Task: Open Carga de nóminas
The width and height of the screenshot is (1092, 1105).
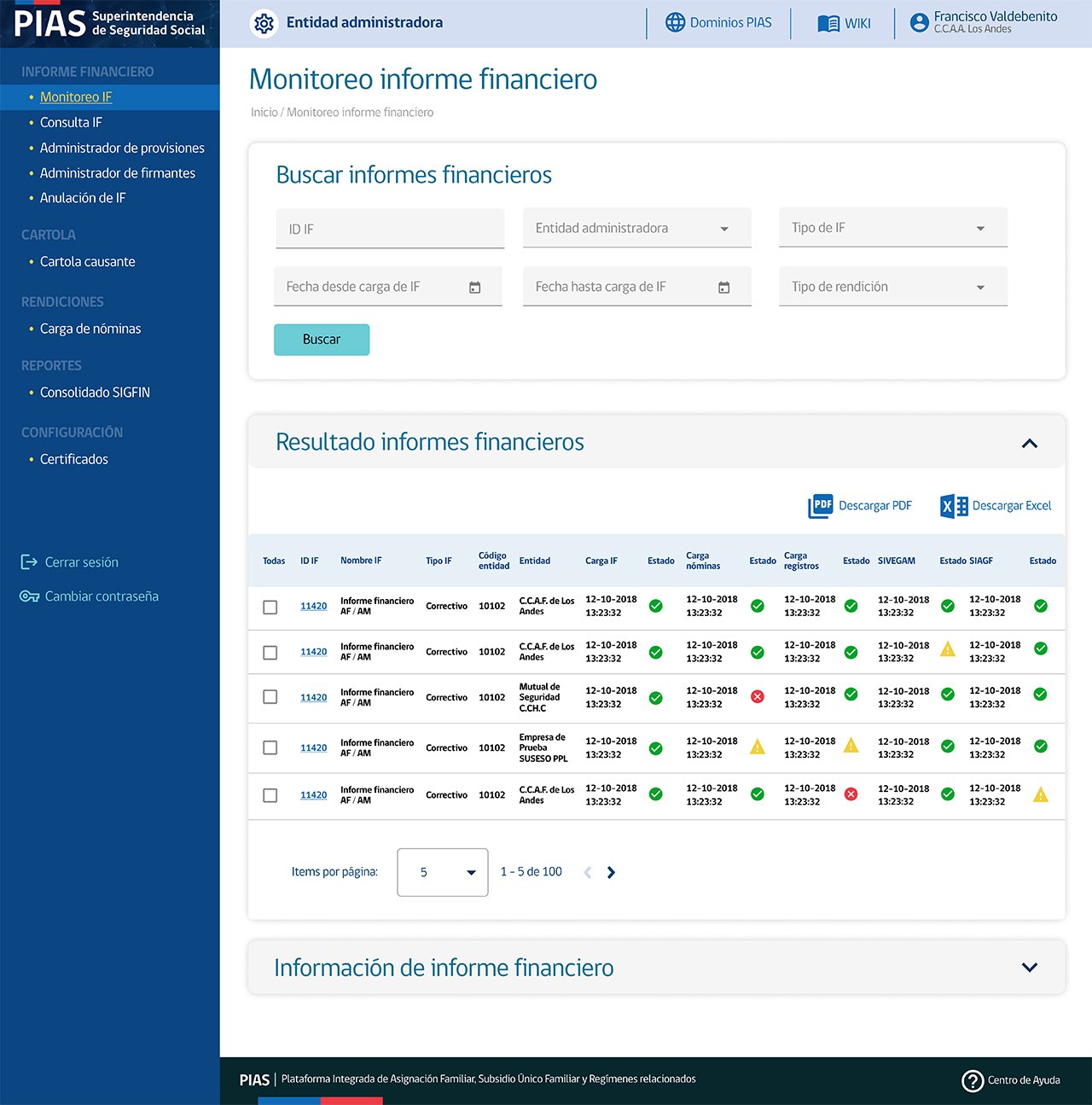Action: [90, 329]
